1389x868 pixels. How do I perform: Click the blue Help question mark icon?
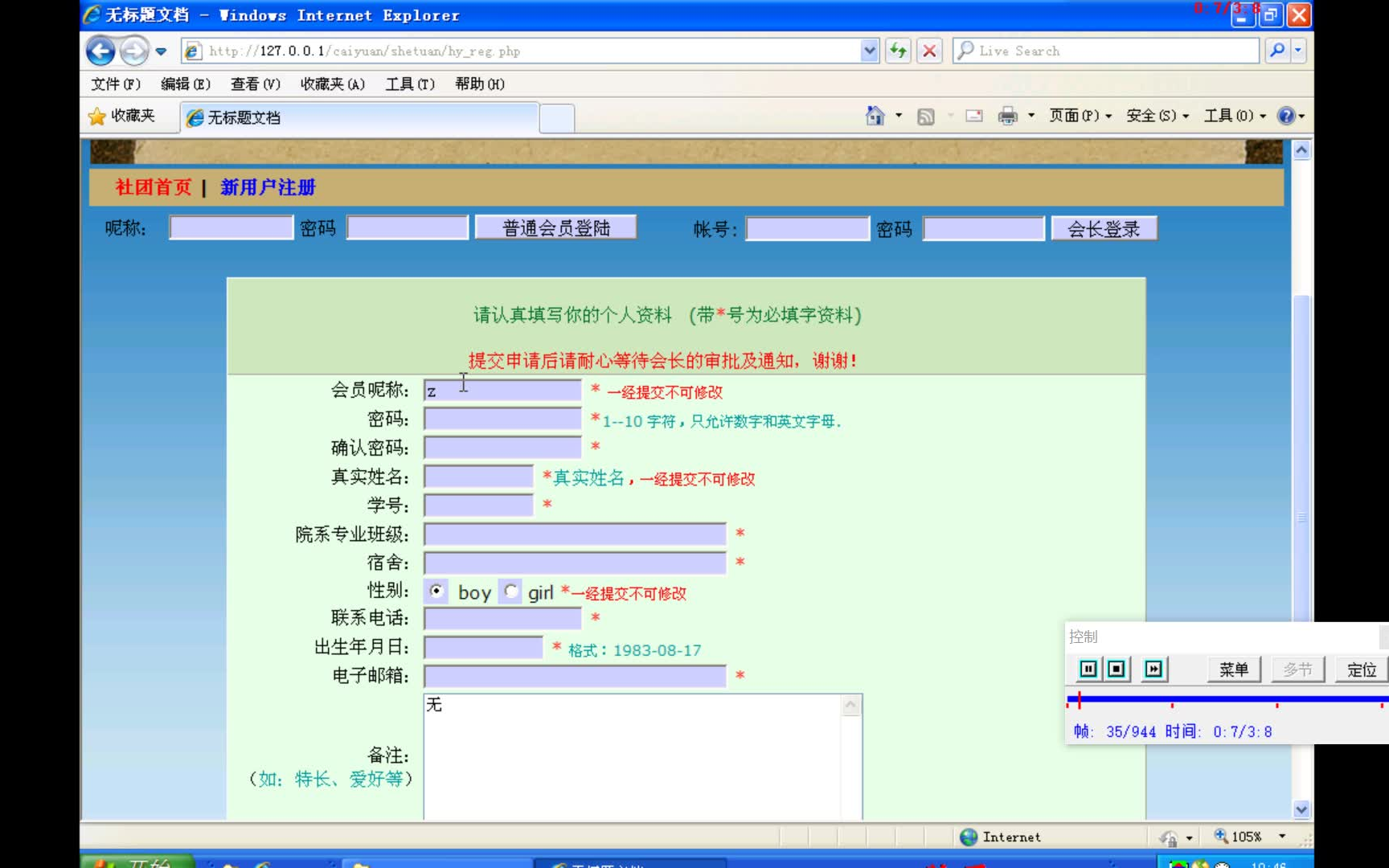tap(1286, 116)
